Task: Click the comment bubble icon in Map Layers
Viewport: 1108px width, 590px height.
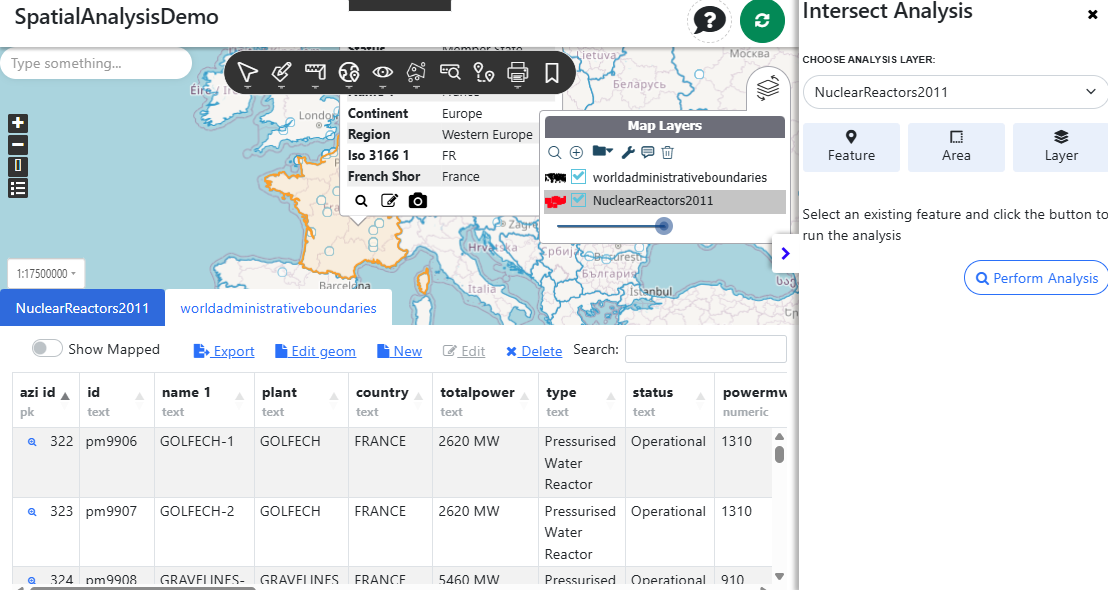Action: [x=647, y=152]
